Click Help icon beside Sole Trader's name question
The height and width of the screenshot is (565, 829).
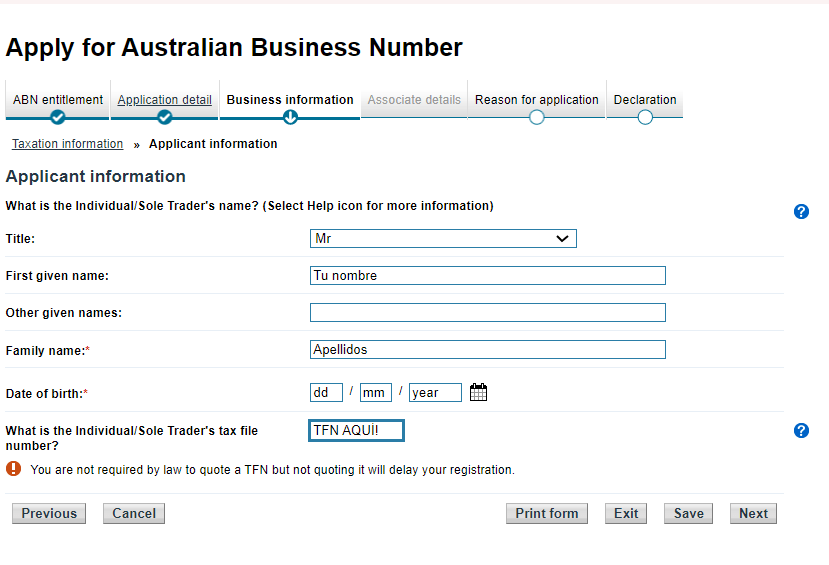tap(801, 212)
